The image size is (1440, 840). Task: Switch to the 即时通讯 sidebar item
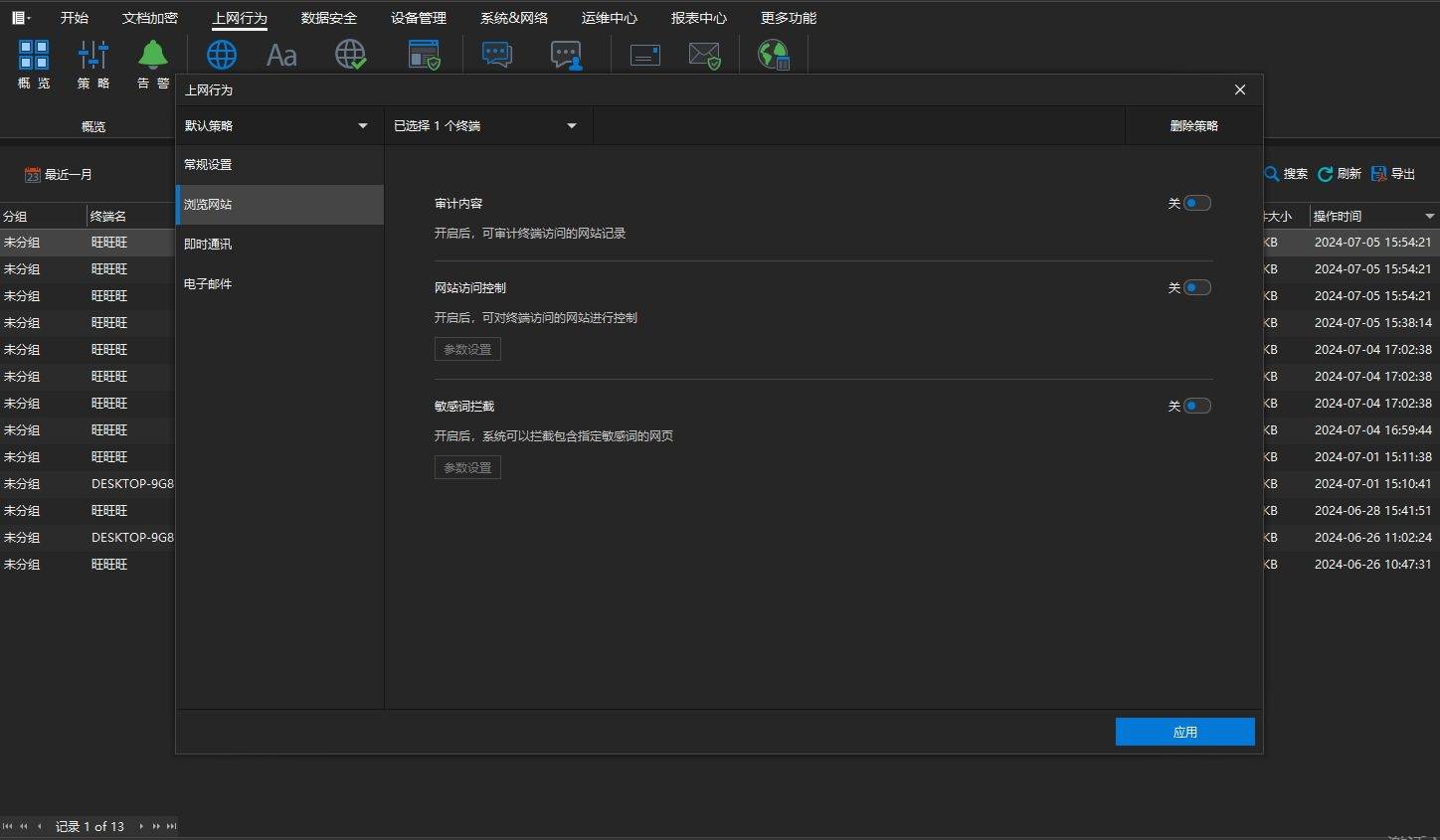click(x=208, y=245)
